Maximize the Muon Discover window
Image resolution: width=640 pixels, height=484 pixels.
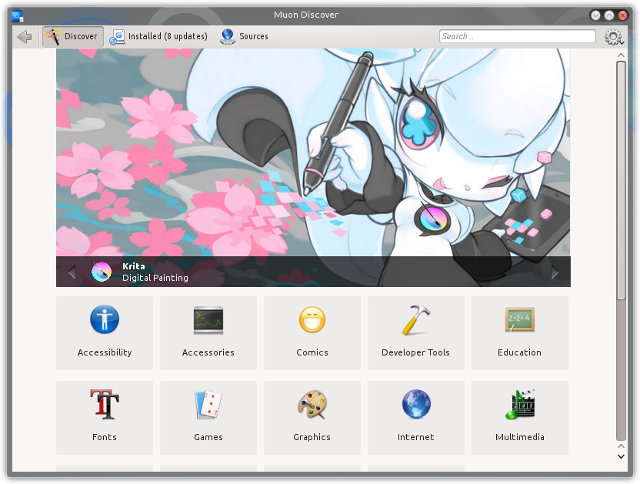[x=609, y=16]
